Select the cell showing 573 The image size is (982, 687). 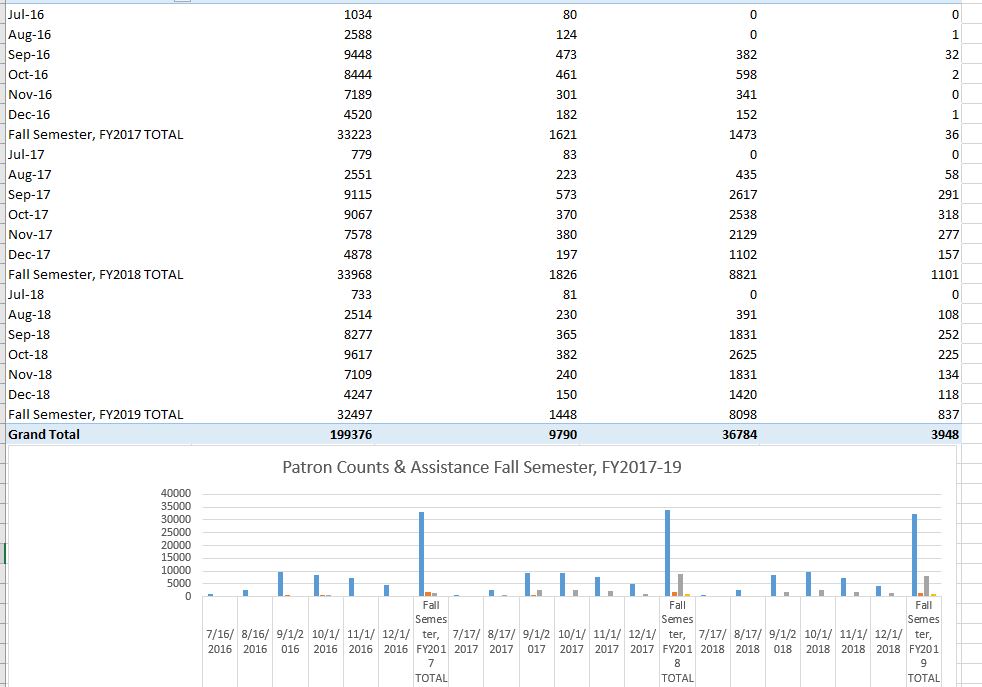[x=566, y=195]
